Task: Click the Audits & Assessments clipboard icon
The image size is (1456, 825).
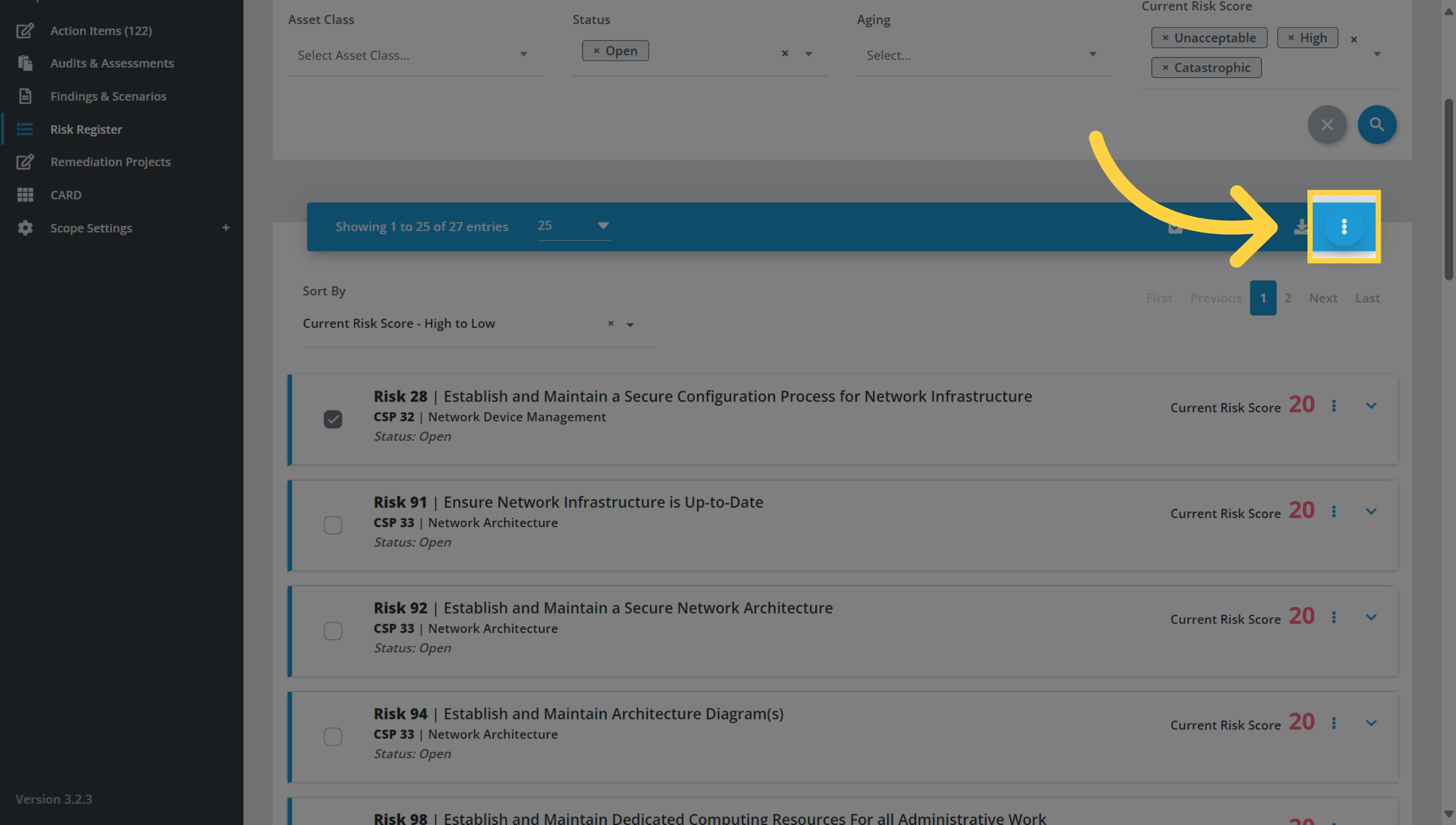Action: point(25,63)
